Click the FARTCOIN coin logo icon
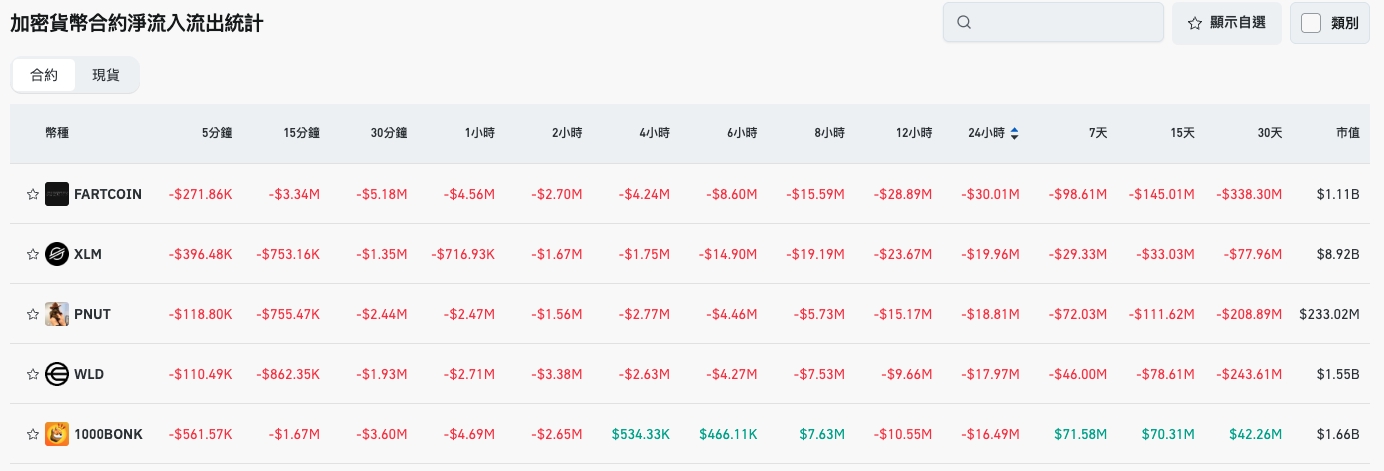Viewport: 1384px width, 471px height. (x=57, y=194)
